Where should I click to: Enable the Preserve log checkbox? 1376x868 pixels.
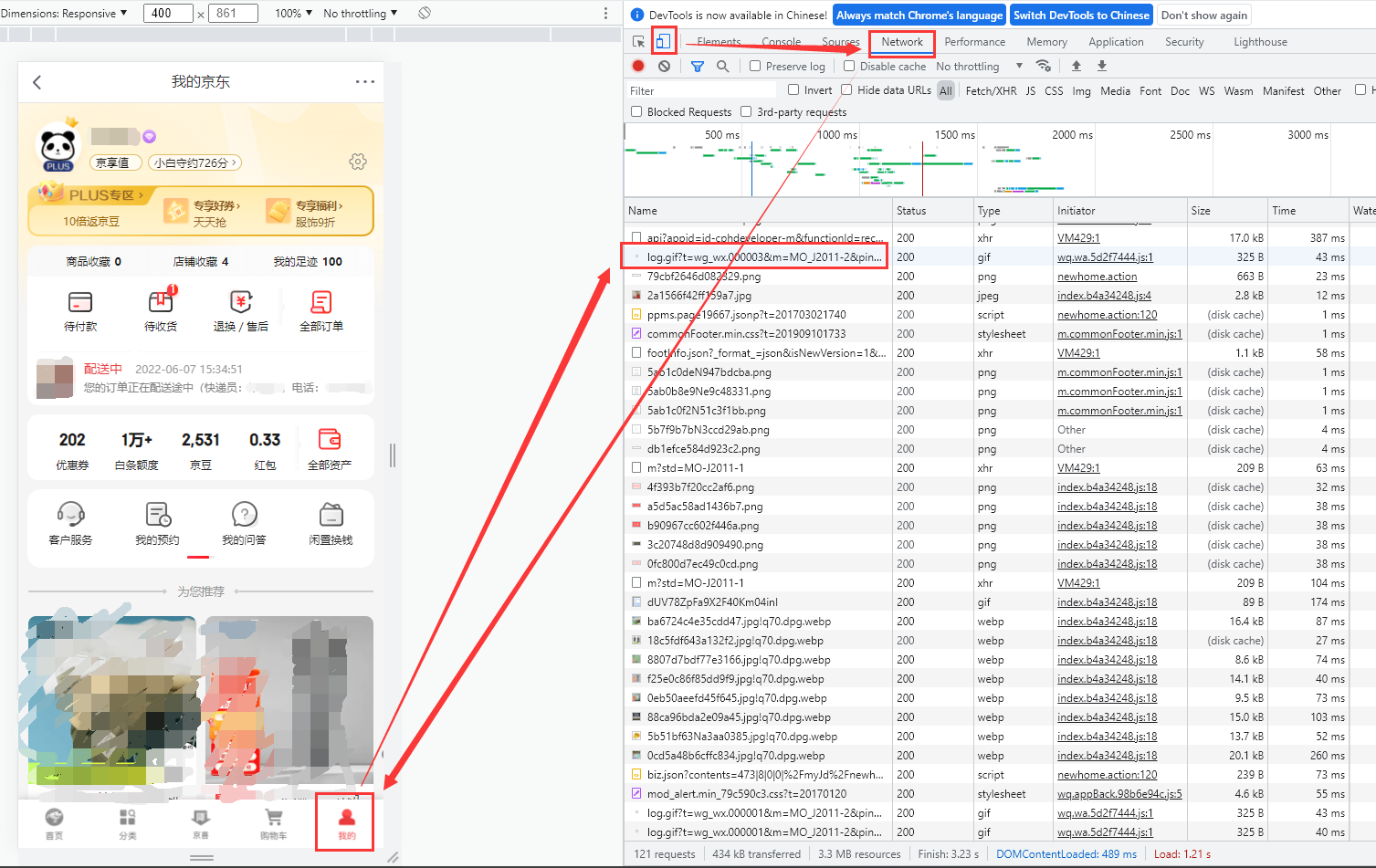755,66
